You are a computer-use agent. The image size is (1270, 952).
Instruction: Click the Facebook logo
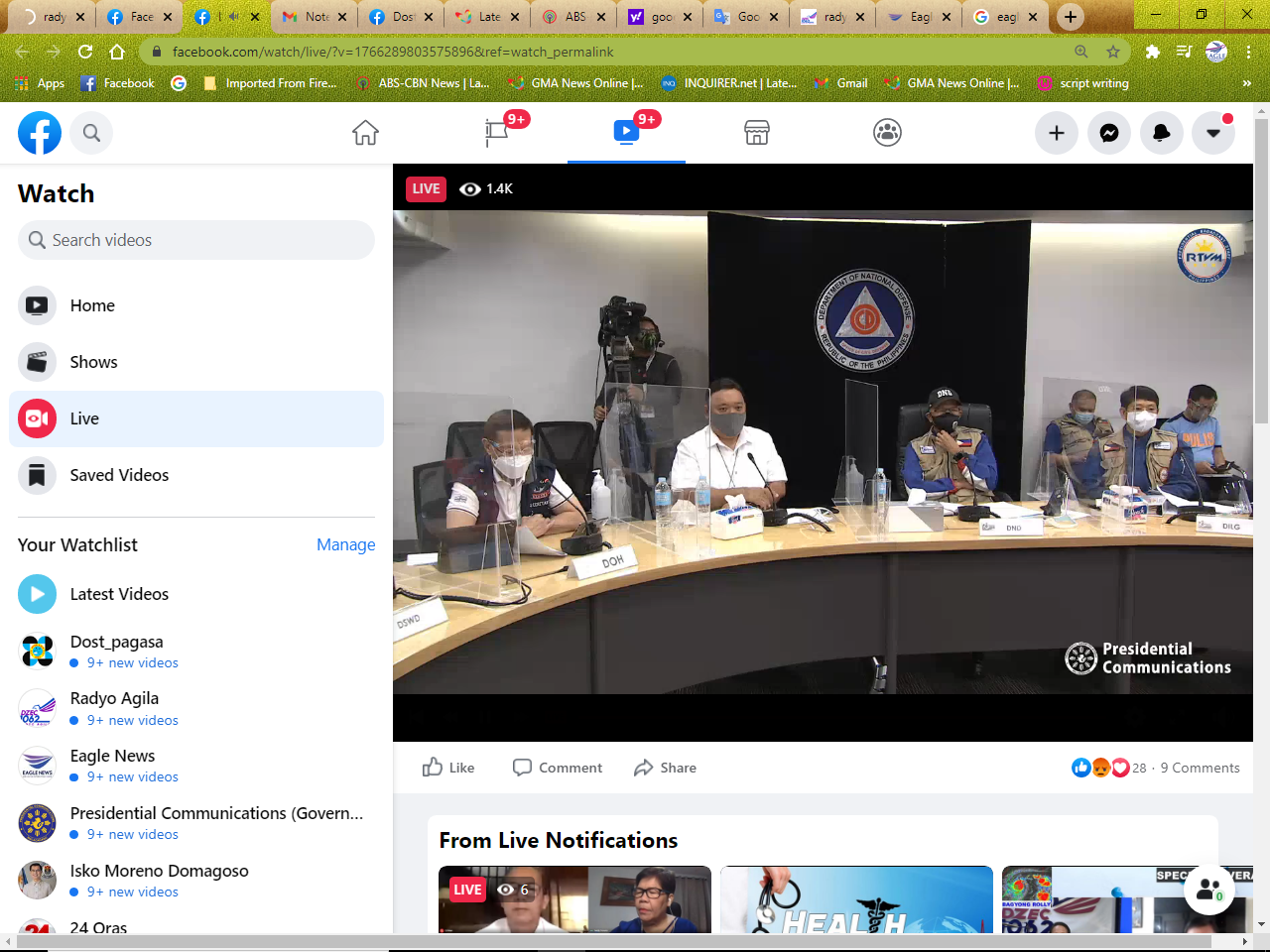tap(40, 133)
